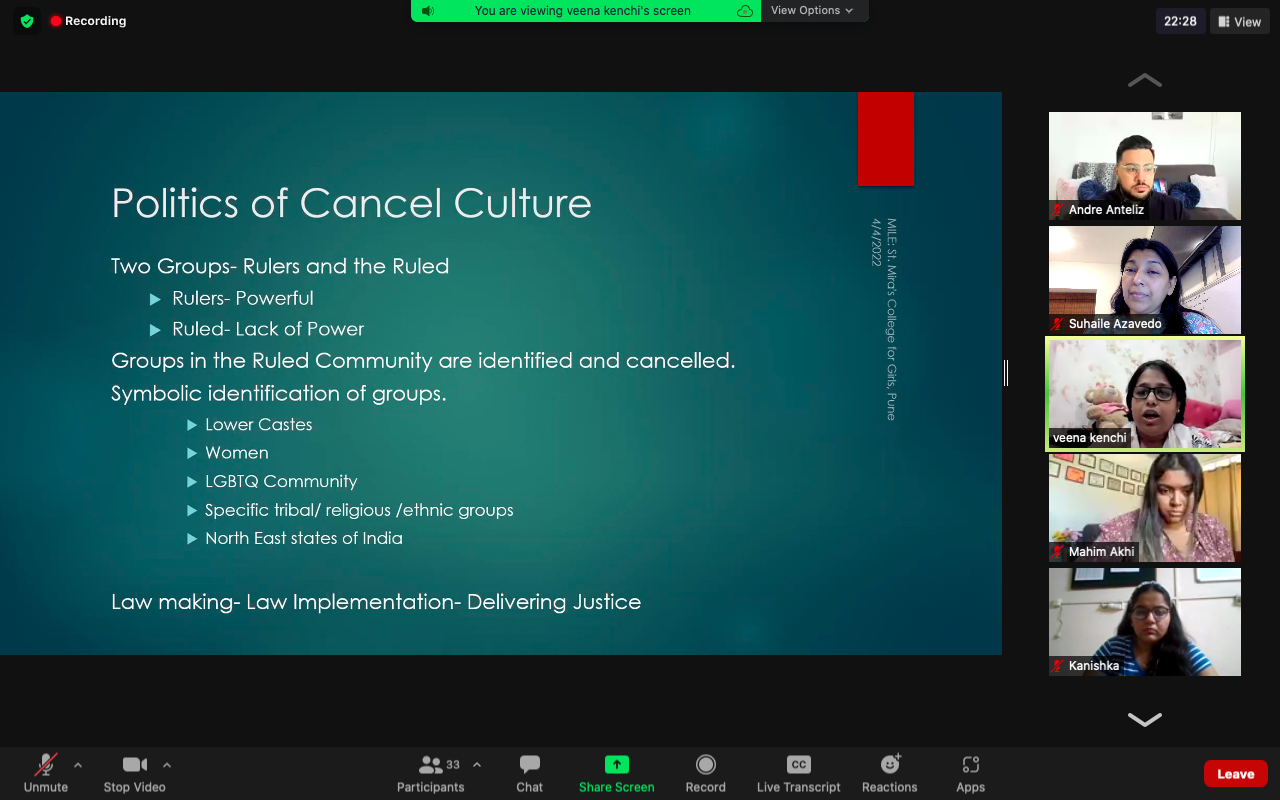Expand audio options arrow beside Unmute
The height and width of the screenshot is (800, 1280).
click(x=78, y=765)
